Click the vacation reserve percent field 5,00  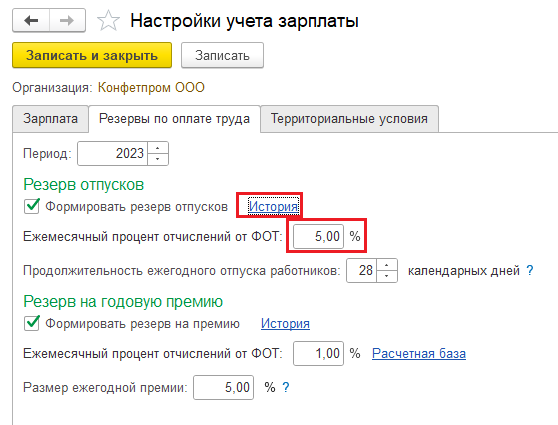pyautogui.click(x=319, y=236)
